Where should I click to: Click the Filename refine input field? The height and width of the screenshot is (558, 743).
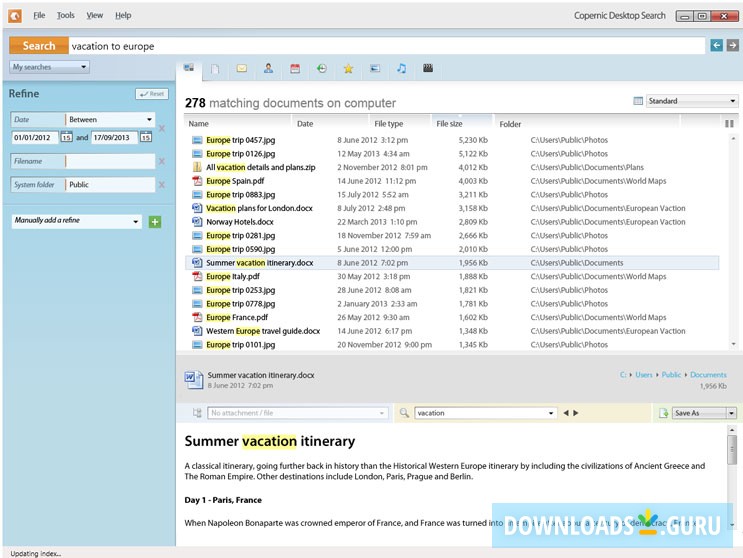pos(110,161)
